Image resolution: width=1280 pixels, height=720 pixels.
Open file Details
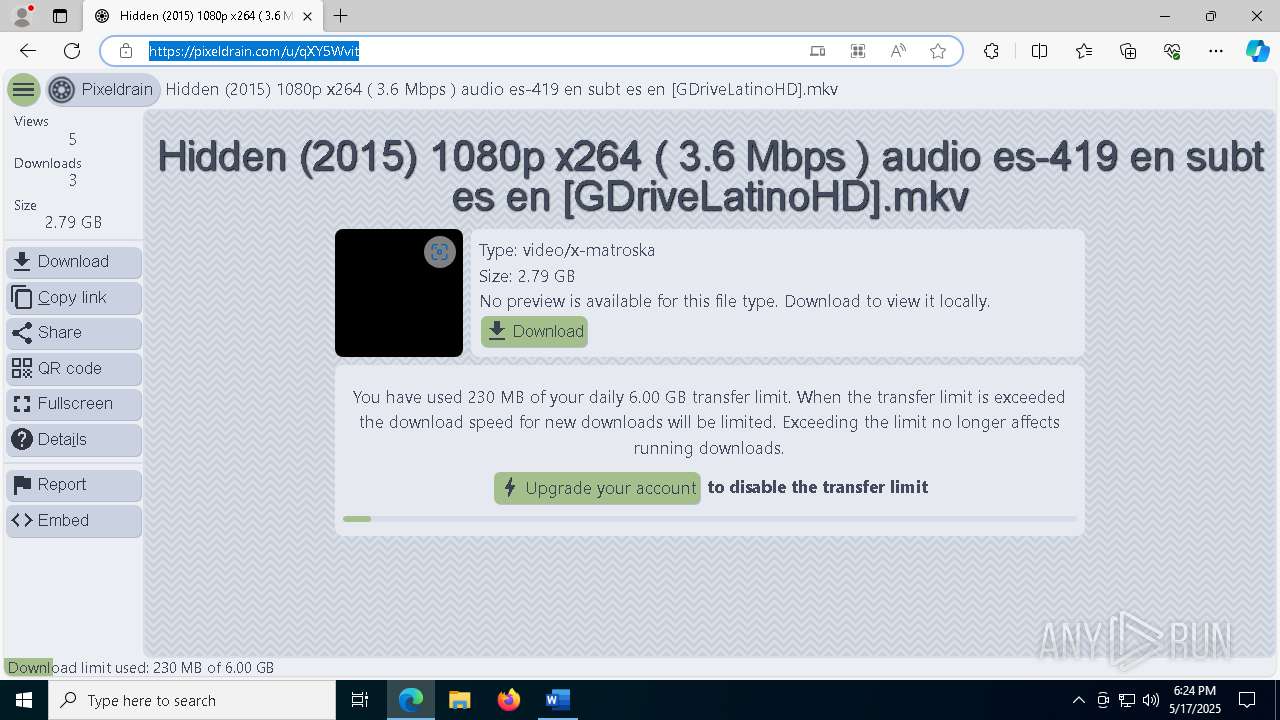74,440
